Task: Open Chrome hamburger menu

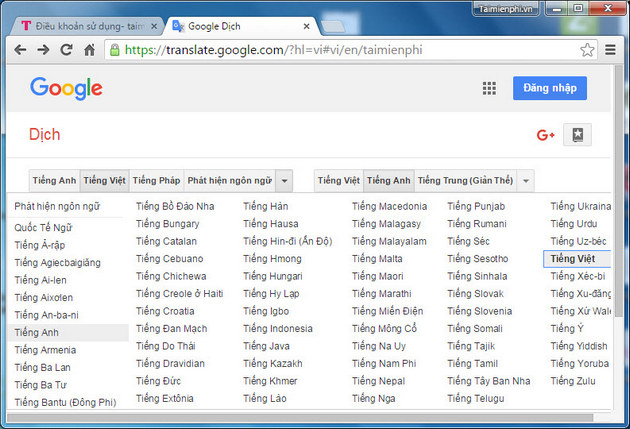Action: point(610,49)
